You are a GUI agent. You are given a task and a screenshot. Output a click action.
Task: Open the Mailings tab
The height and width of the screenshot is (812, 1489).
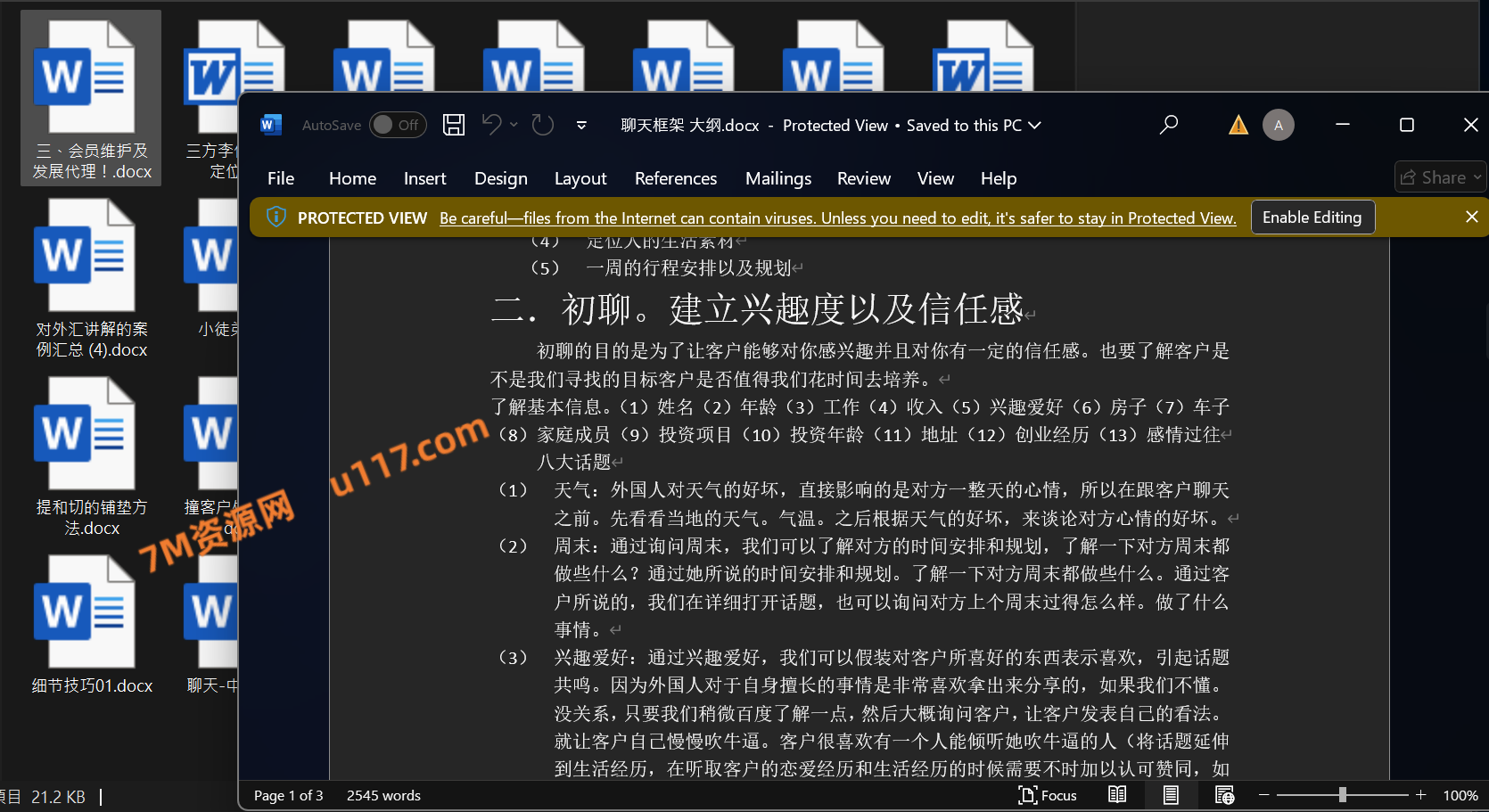(x=777, y=178)
